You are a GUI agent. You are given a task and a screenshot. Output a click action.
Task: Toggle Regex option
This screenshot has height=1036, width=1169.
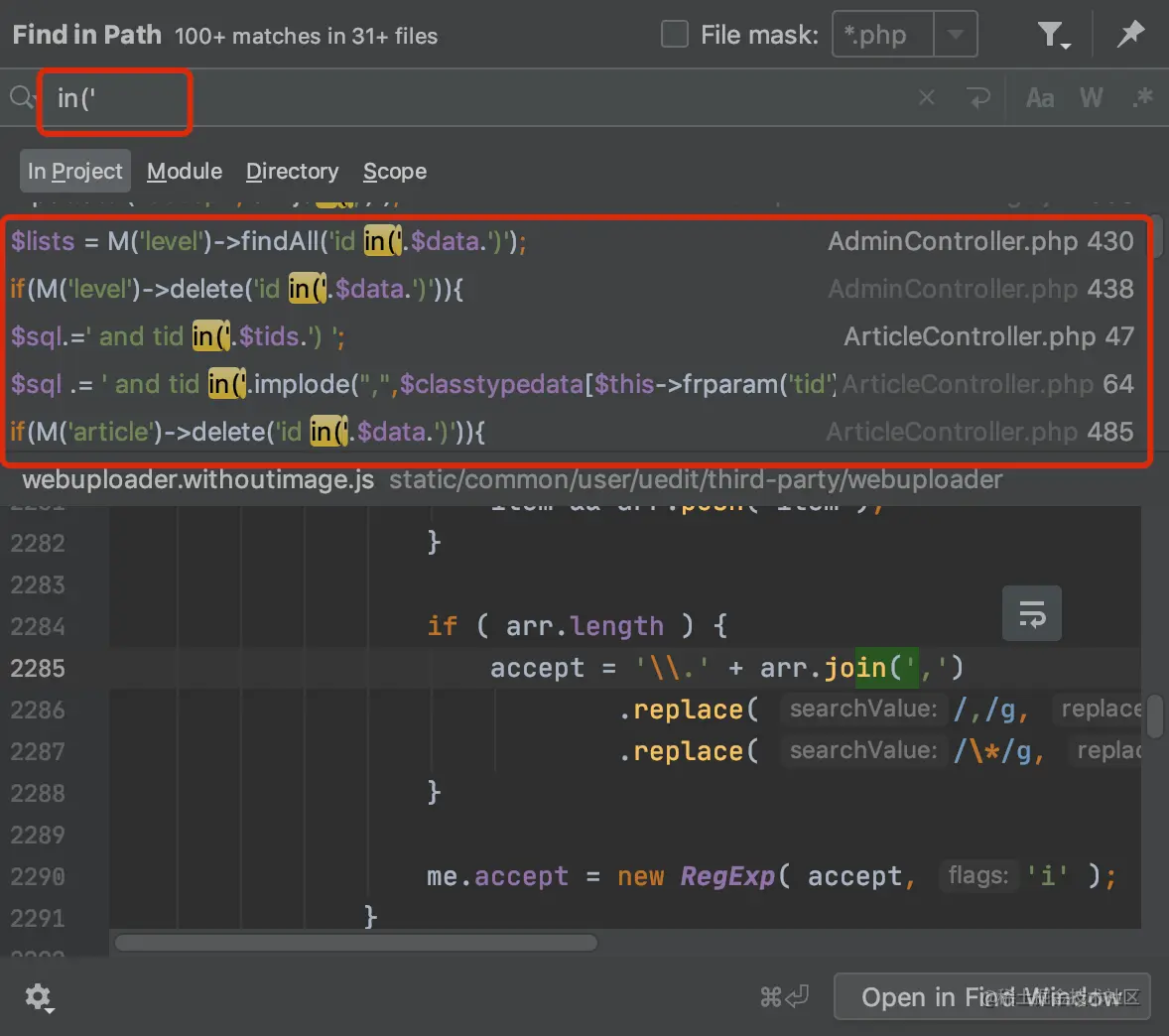(x=1142, y=97)
